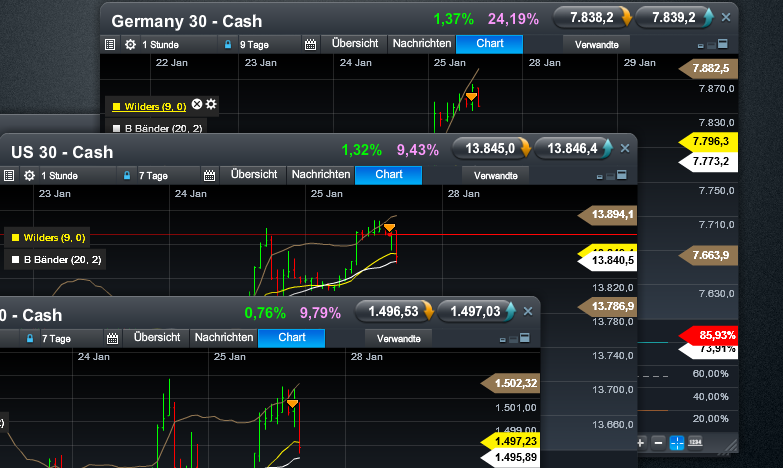Remove Wilders indicator in Germany 30 chart
This screenshot has height=468, width=783.
tap(197, 104)
